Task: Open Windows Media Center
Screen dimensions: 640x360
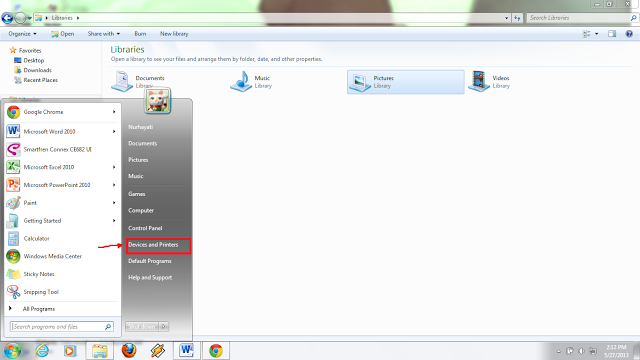Action: click(61, 256)
